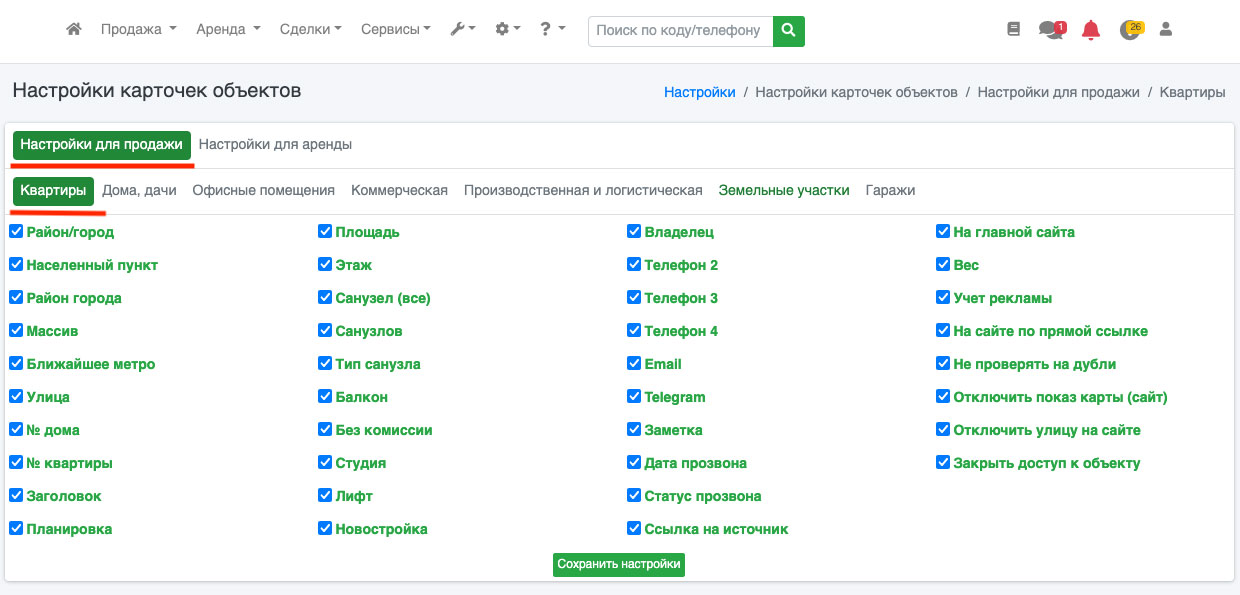Open the book icon in header
1240x595 pixels.
[1013, 30]
